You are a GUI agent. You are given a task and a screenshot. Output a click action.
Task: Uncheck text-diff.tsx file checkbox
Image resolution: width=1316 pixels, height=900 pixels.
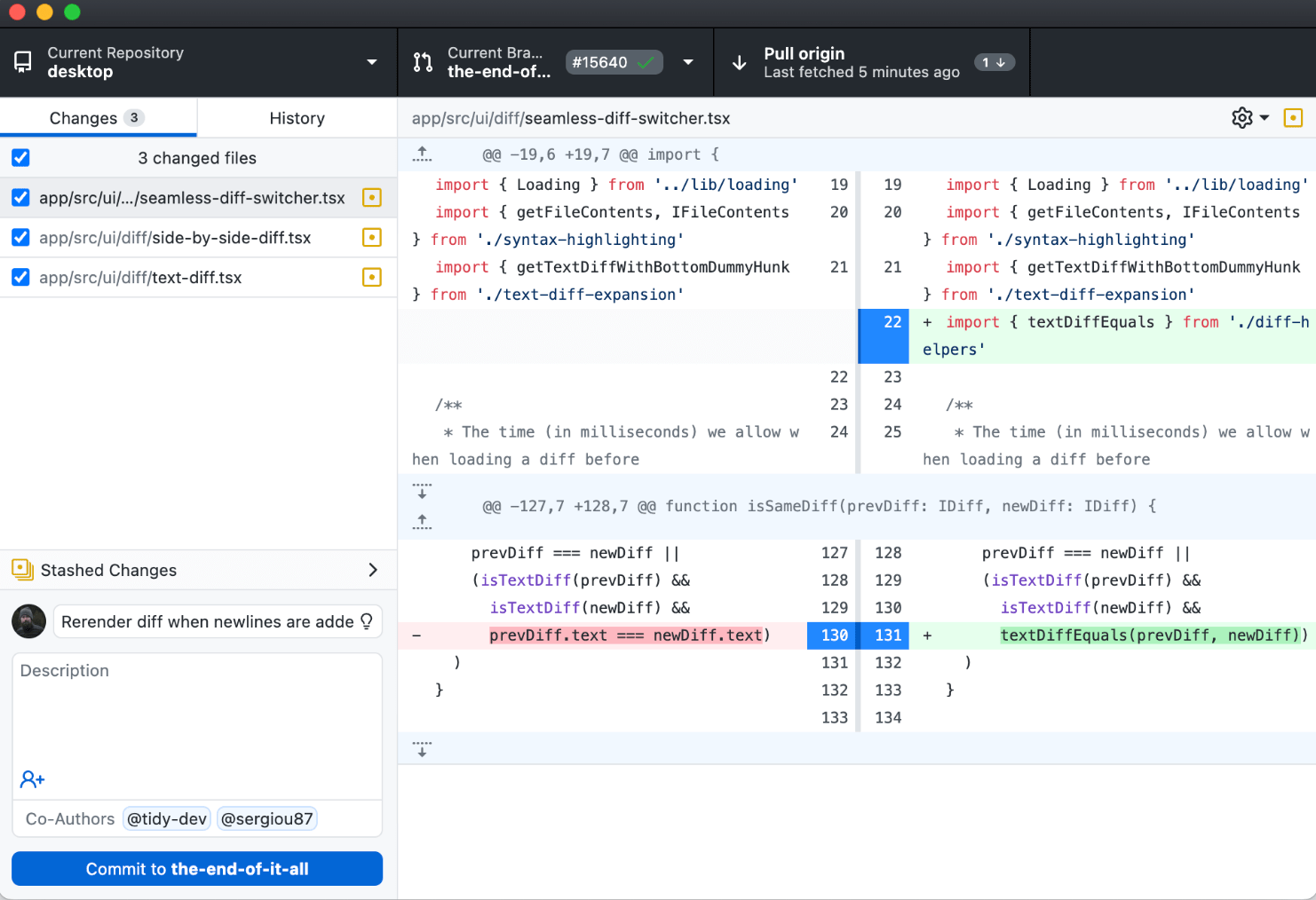(20, 278)
